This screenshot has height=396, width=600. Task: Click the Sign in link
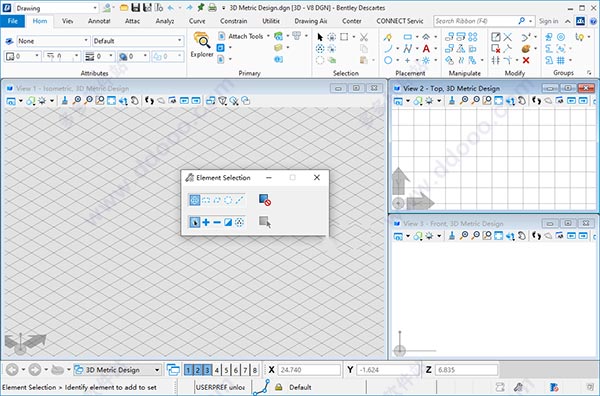[x=548, y=21]
